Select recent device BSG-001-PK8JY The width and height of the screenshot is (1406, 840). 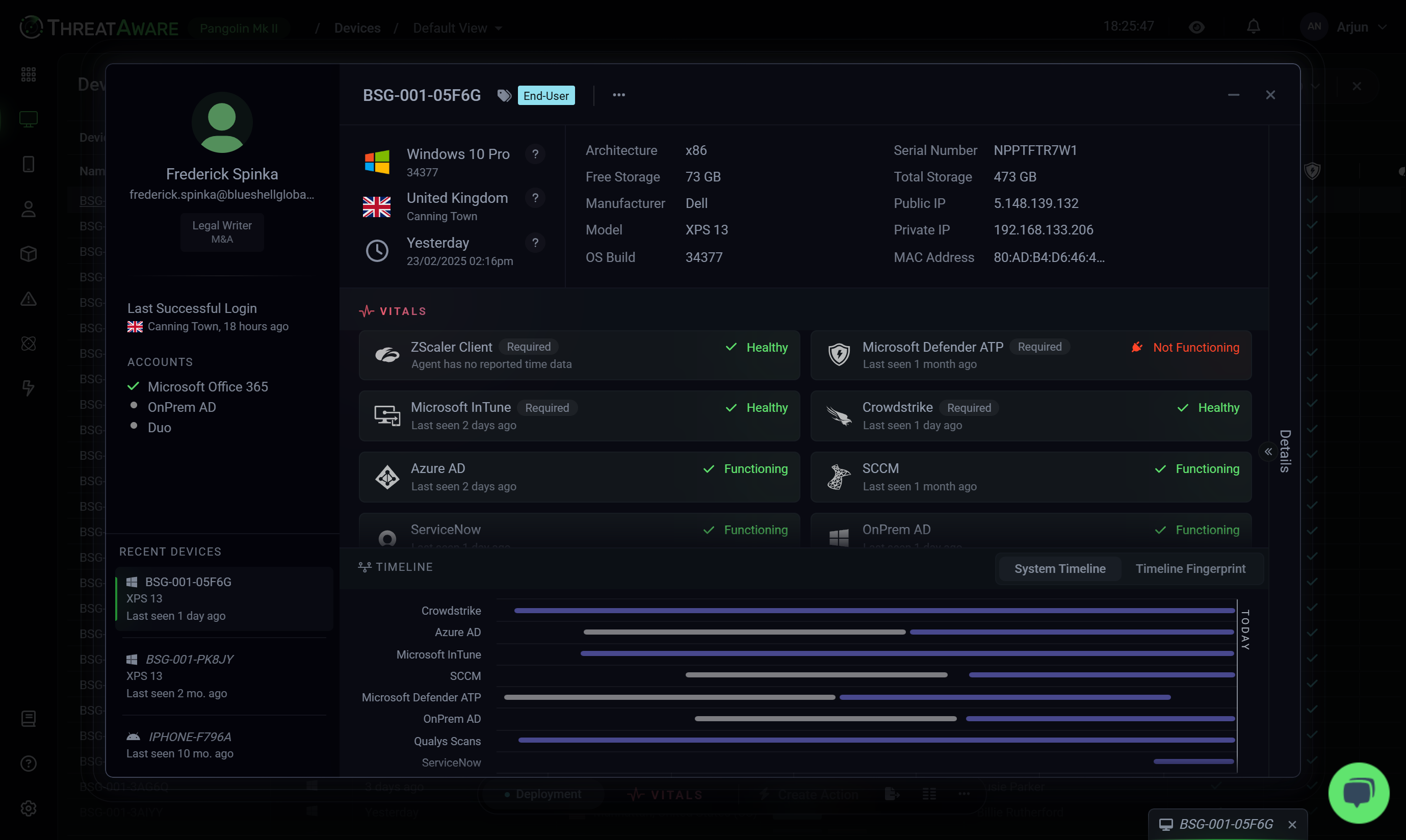(x=190, y=659)
